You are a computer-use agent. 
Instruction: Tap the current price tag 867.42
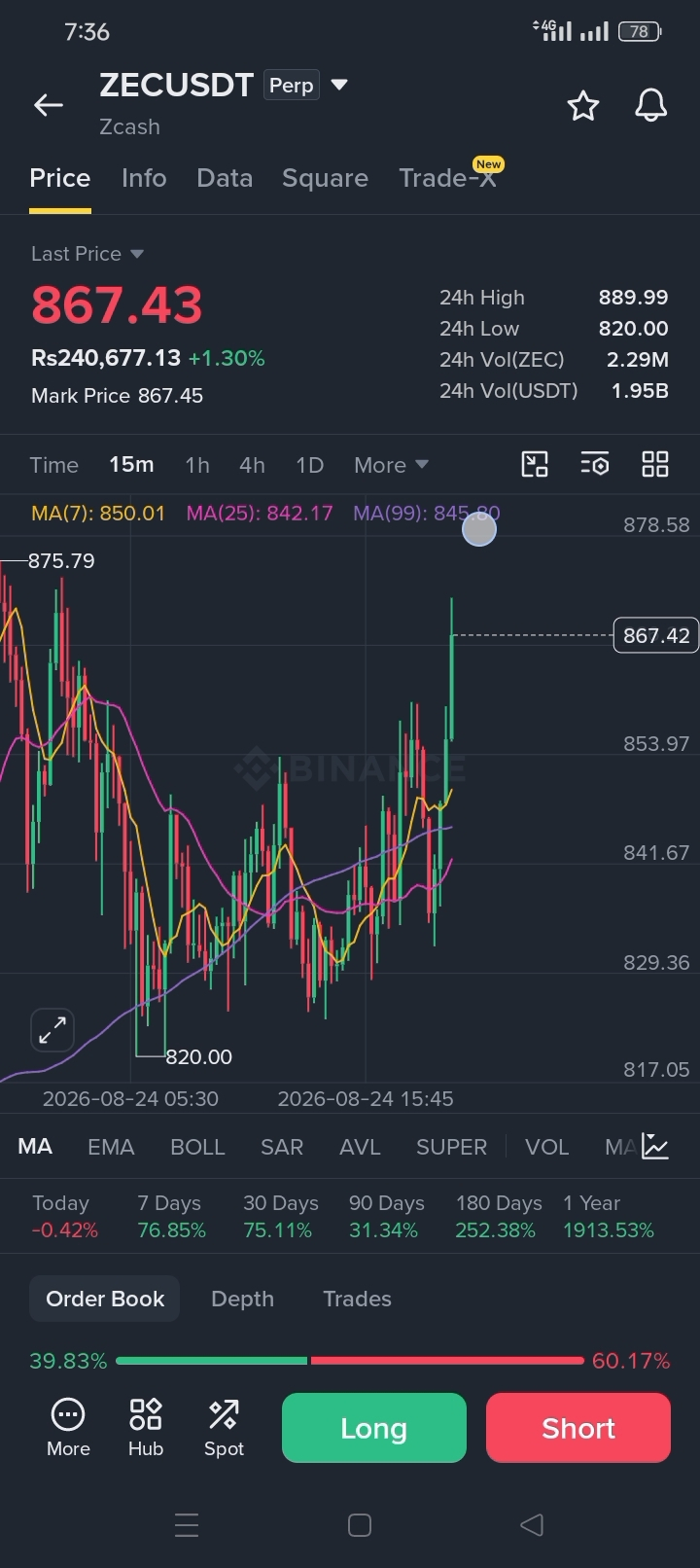(656, 635)
